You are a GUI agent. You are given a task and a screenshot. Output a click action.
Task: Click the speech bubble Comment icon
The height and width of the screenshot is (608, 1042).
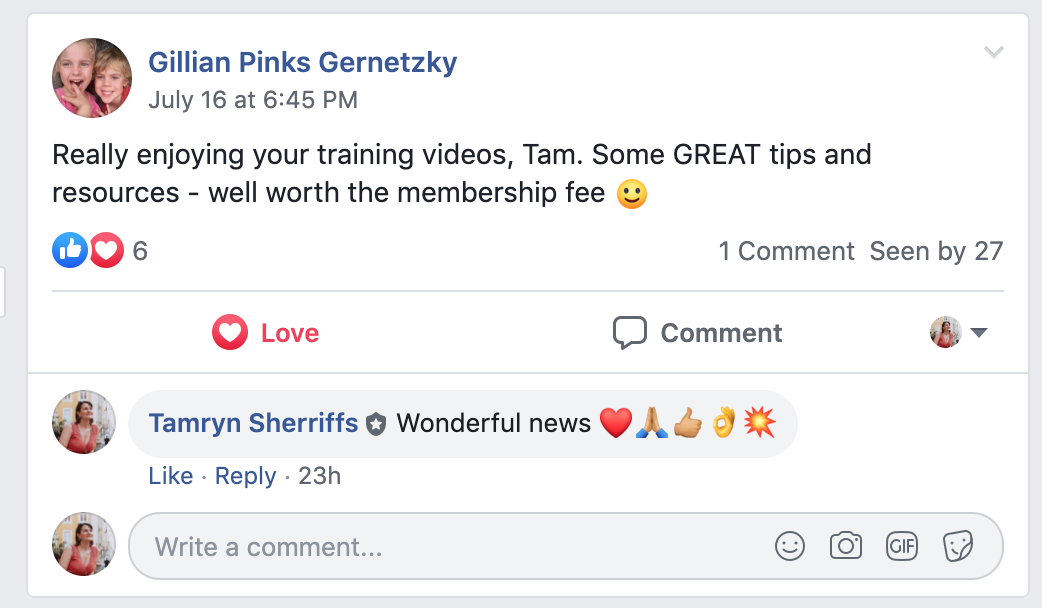[x=629, y=332]
